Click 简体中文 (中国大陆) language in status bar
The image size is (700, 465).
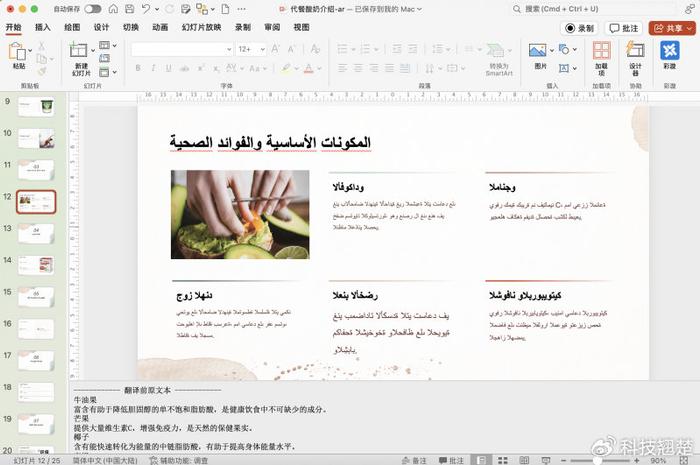105,460
